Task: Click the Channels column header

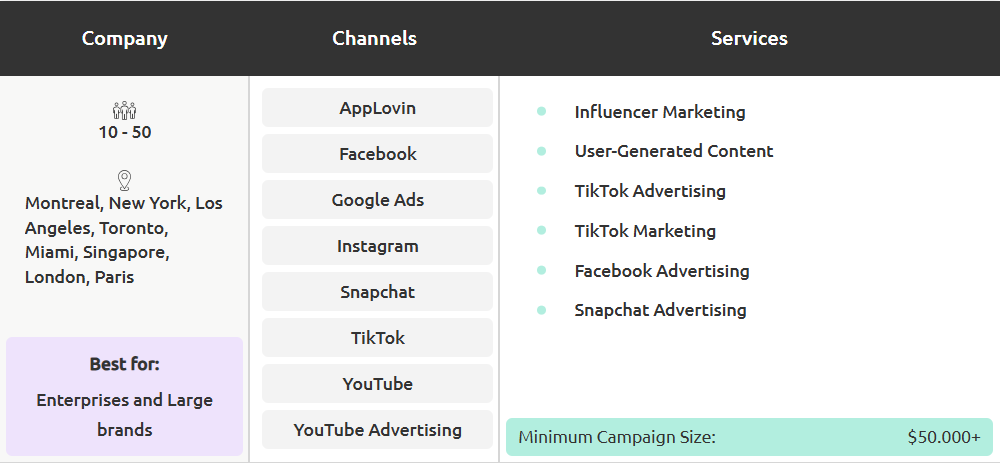Action: point(374,39)
